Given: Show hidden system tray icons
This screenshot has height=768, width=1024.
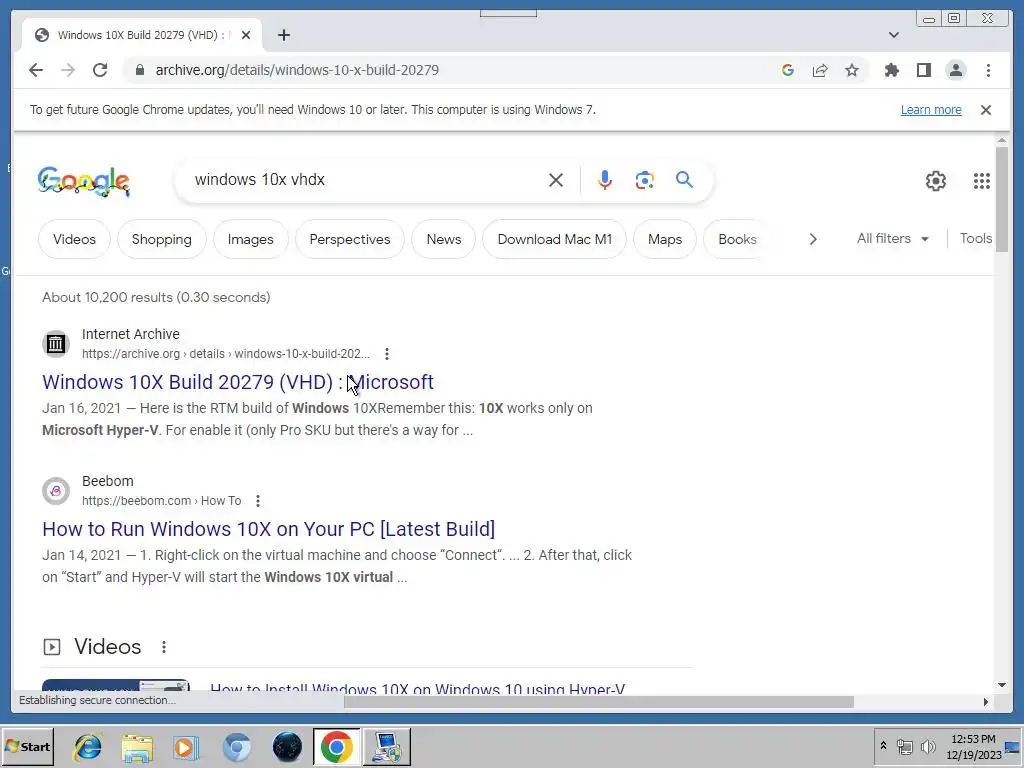Looking at the screenshot, I should [x=883, y=746].
